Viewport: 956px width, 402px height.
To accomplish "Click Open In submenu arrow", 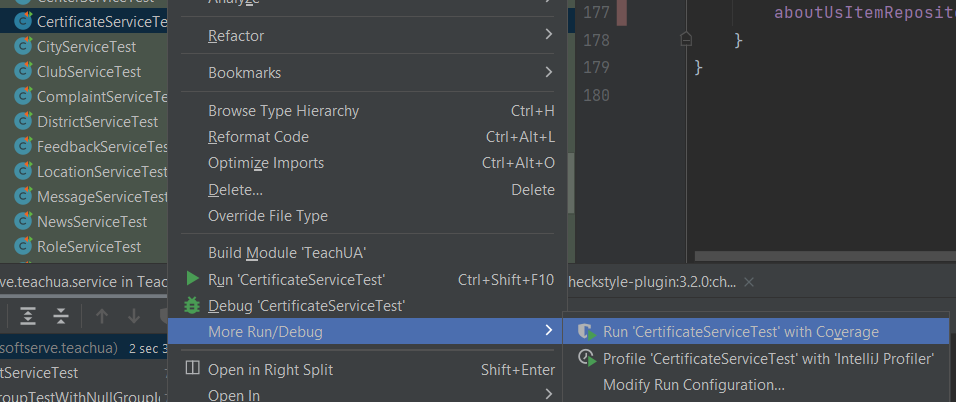I will pos(549,393).
